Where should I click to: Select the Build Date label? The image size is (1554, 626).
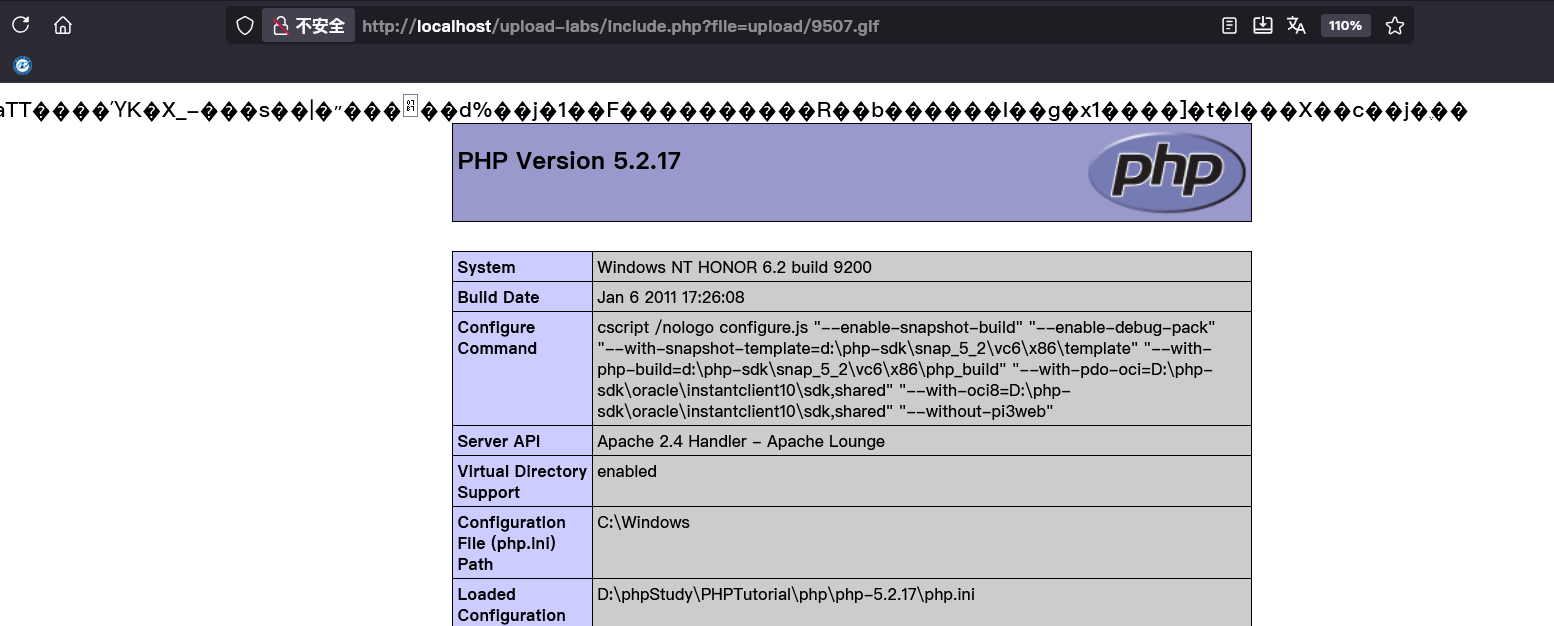coord(498,297)
